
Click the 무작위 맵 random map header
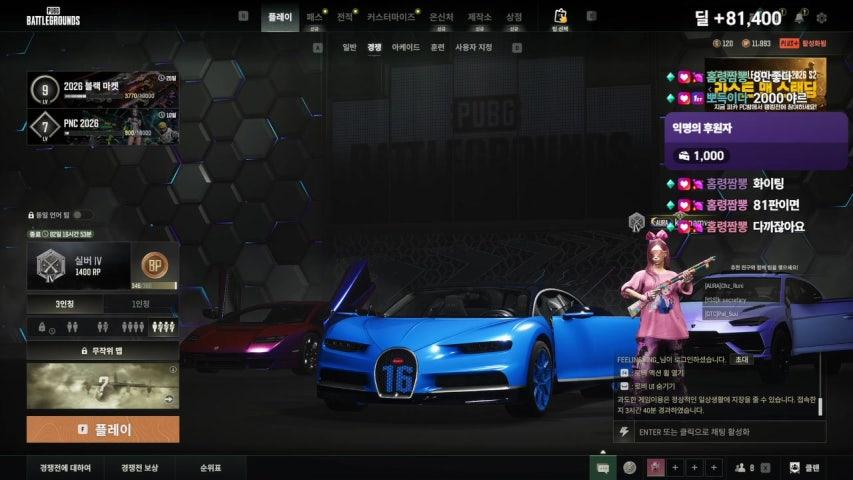point(103,351)
